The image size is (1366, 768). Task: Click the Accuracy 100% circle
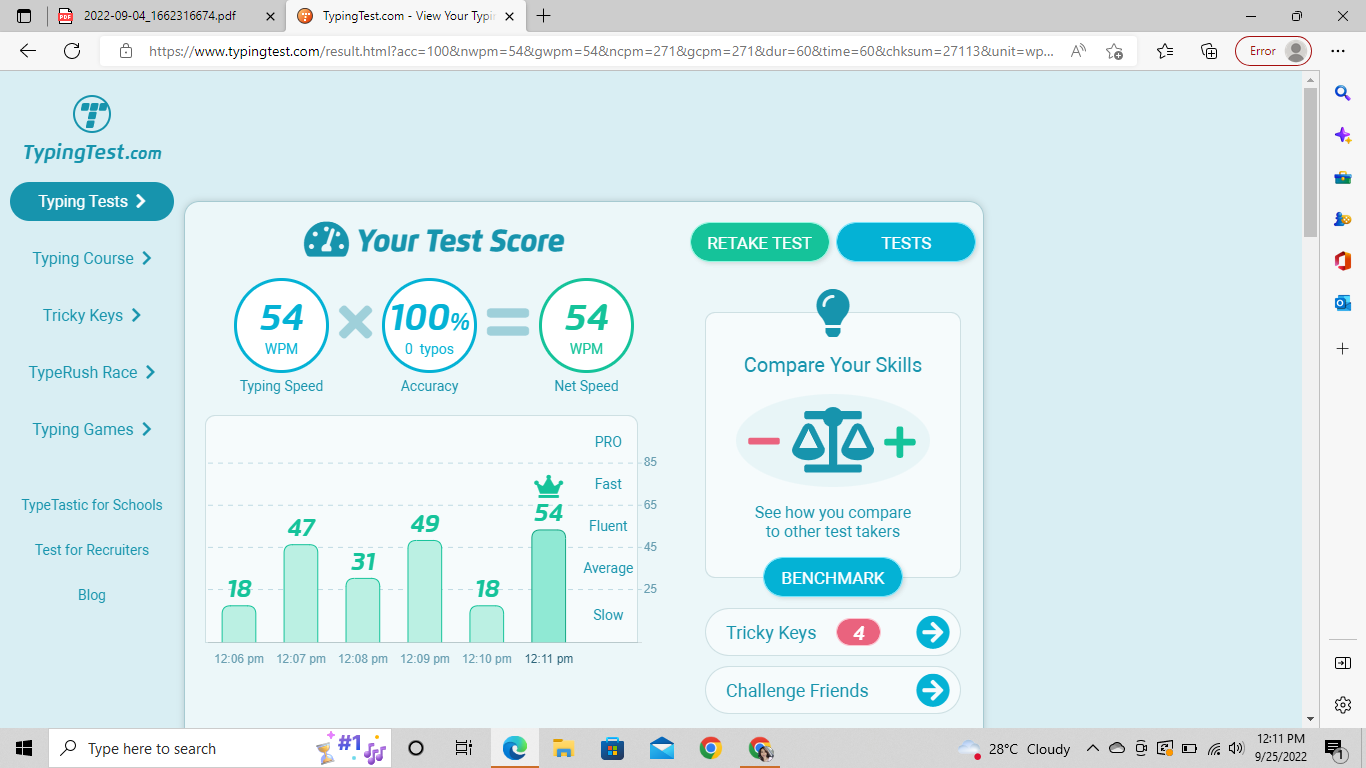click(429, 325)
